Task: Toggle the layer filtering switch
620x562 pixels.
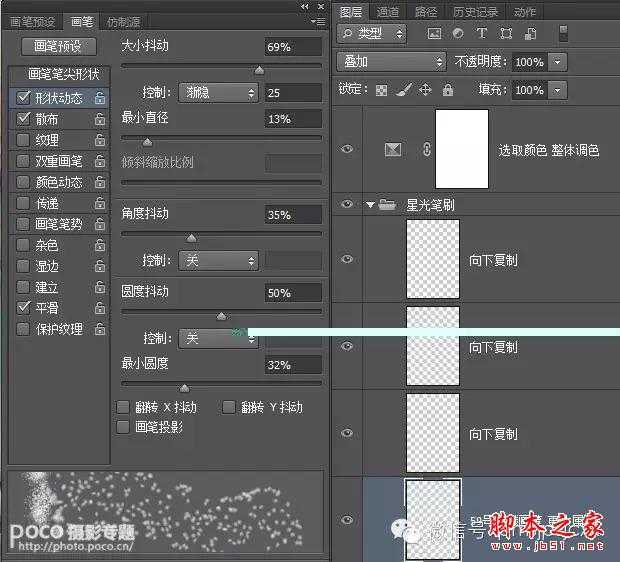Action: point(563,34)
